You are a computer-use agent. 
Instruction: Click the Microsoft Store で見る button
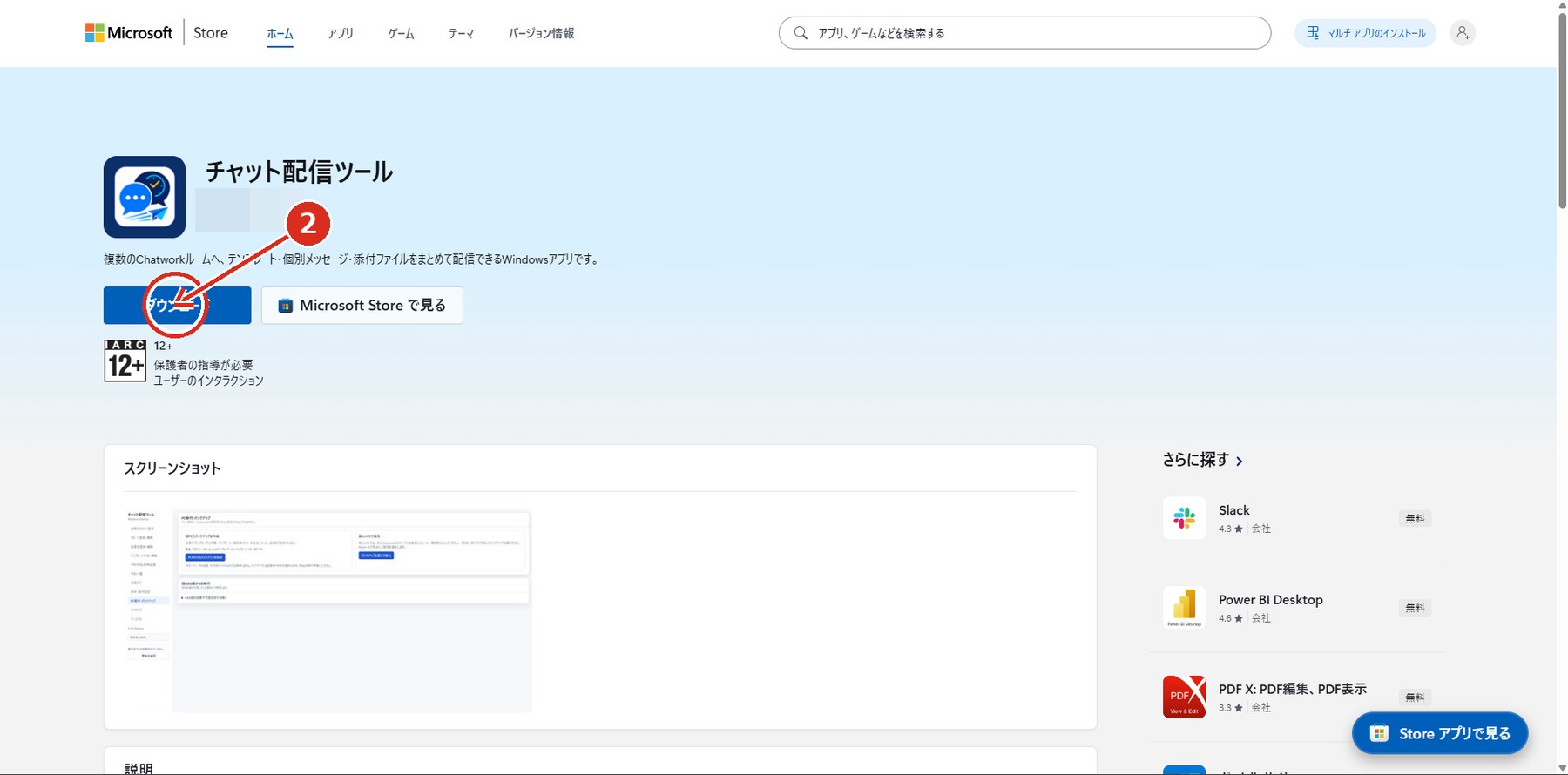click(362, 306)
